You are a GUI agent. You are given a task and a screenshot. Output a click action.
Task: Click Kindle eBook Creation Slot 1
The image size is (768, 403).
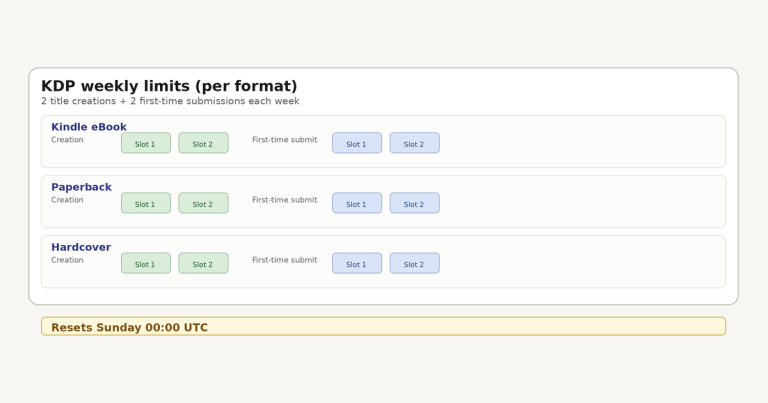click(x=146, y=143)
